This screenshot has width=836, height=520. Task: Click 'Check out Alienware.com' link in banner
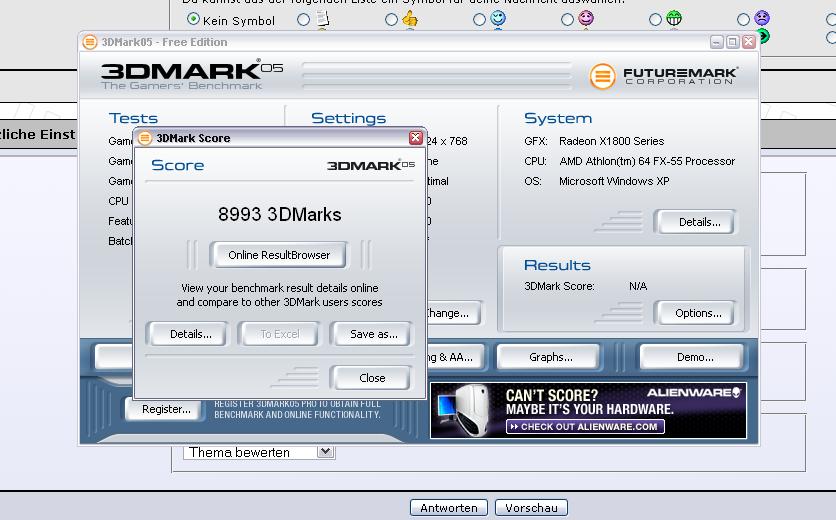click(585, 427)
